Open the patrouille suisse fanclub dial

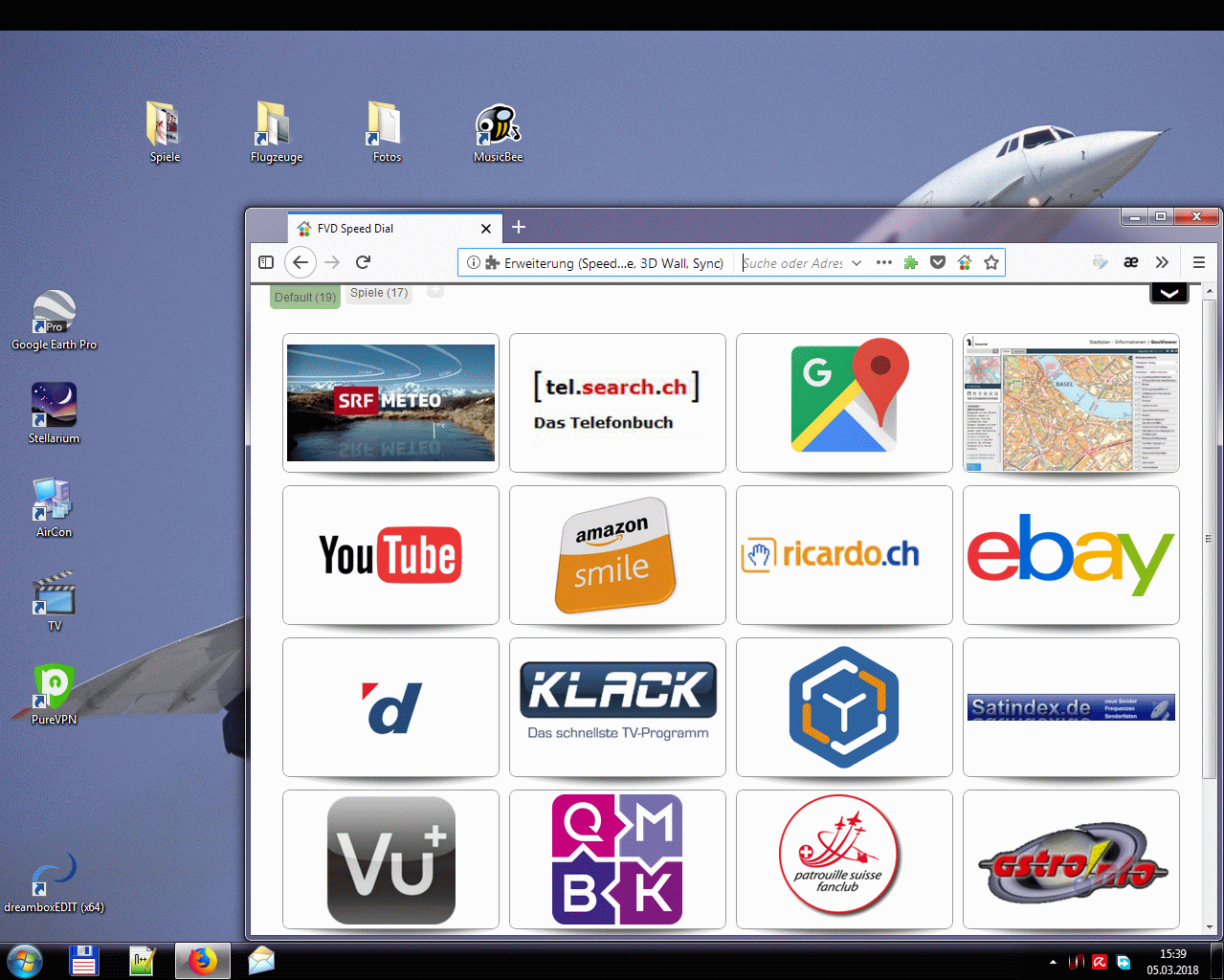coord(844,859)
